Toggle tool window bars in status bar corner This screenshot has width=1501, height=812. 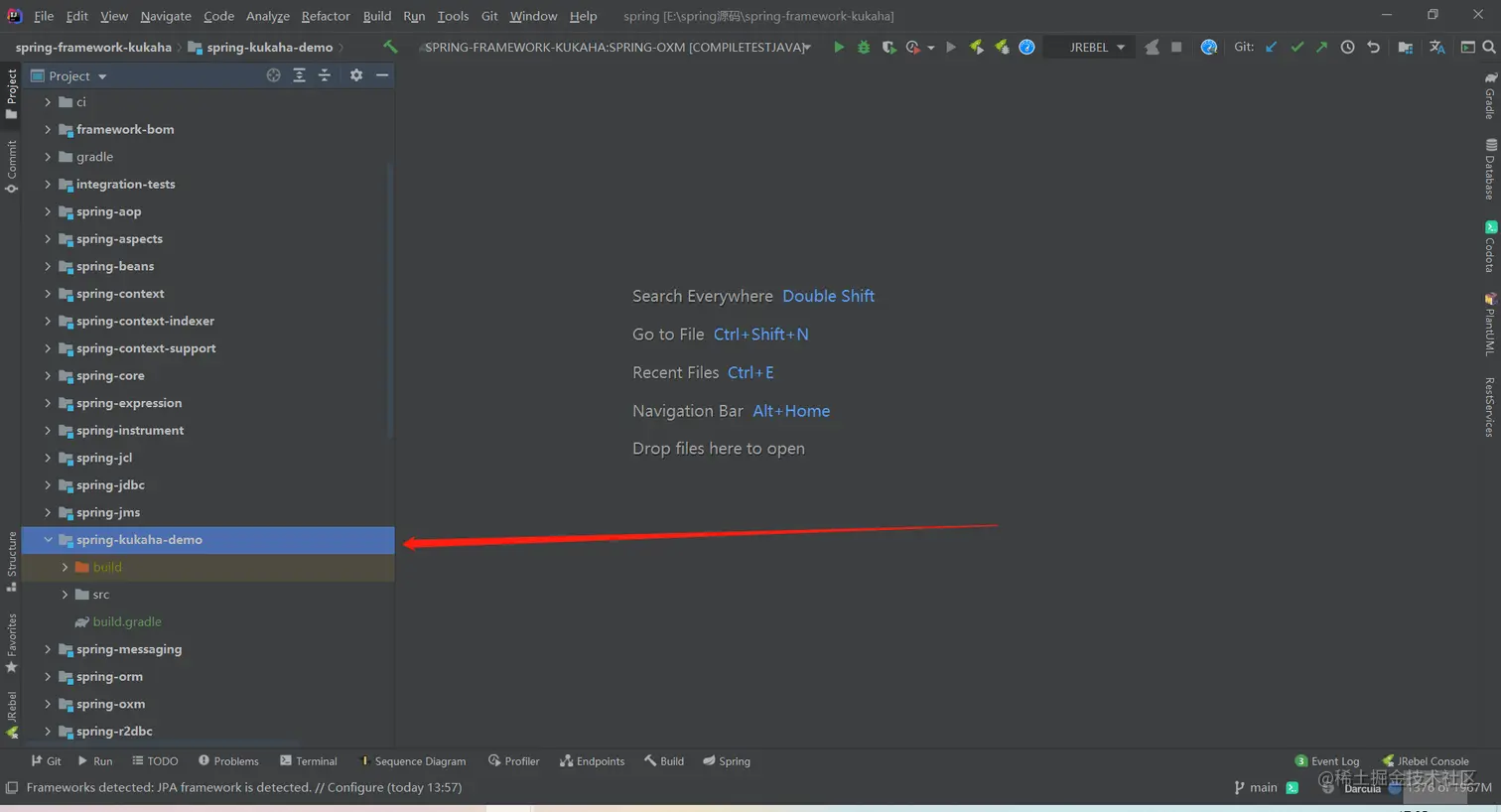(x=12, y=788)
